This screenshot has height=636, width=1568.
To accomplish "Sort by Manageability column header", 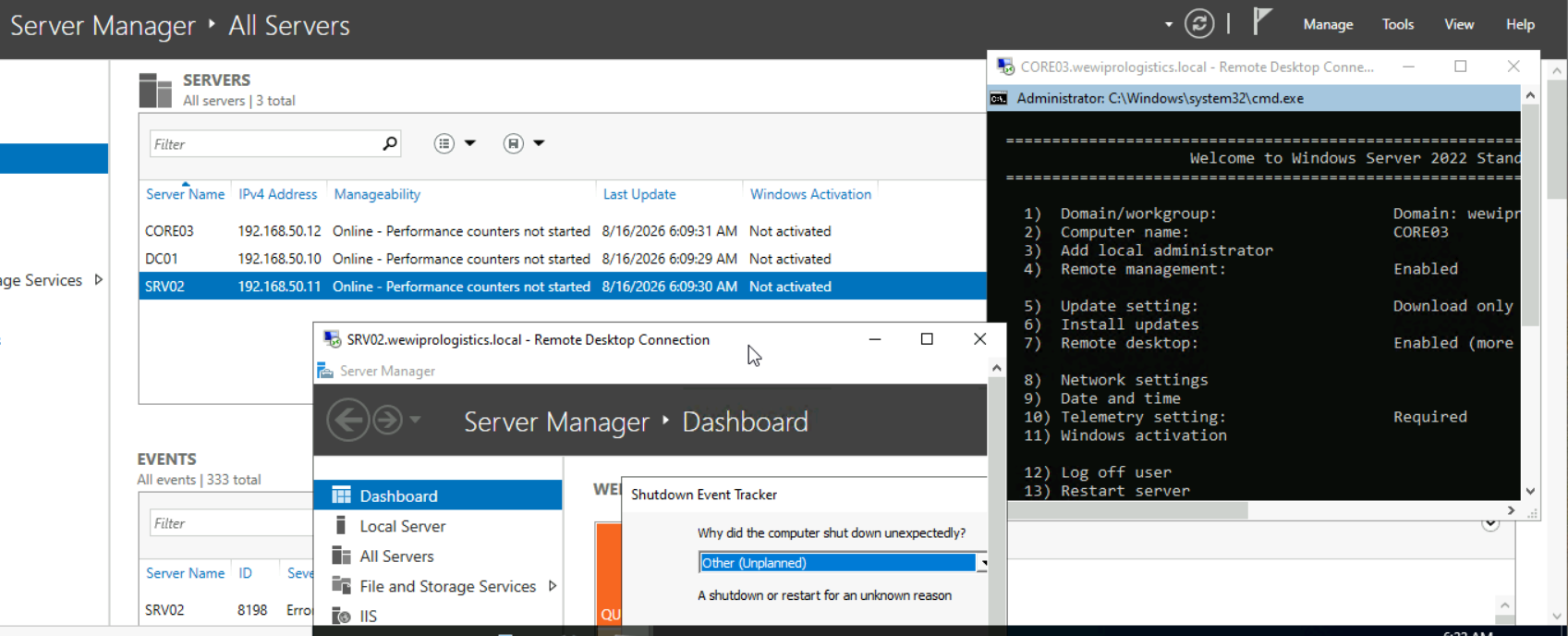I will (x=377, y=194).
